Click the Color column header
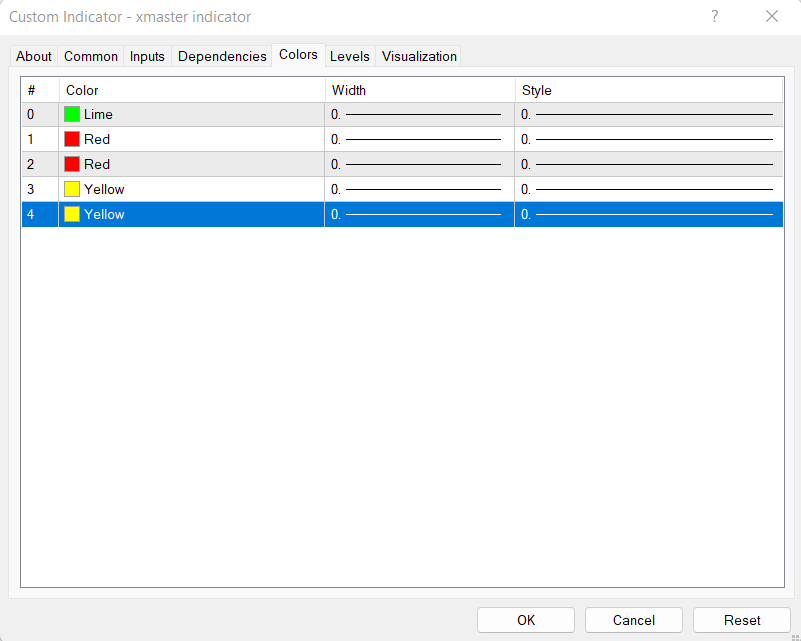 pyautogui.click(x=192, y=90)
